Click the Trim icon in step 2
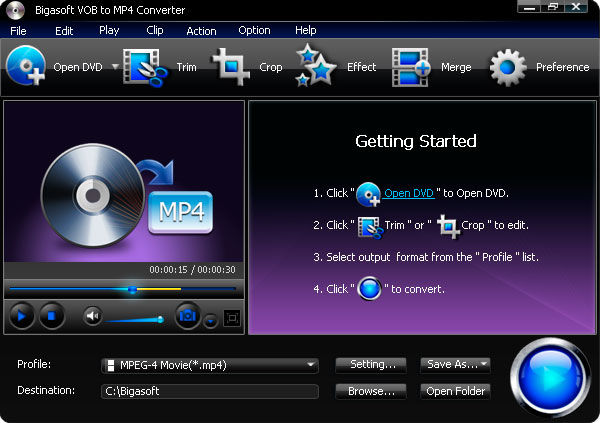Image resolution: width=600 pixels, height=423 pixels. (x=370, y=227)
